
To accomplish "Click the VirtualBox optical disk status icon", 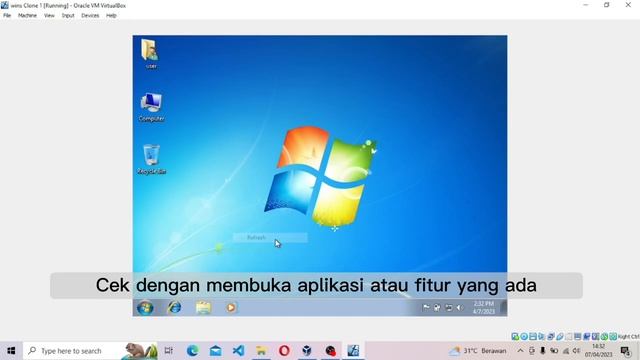I will tap(524, 337).
